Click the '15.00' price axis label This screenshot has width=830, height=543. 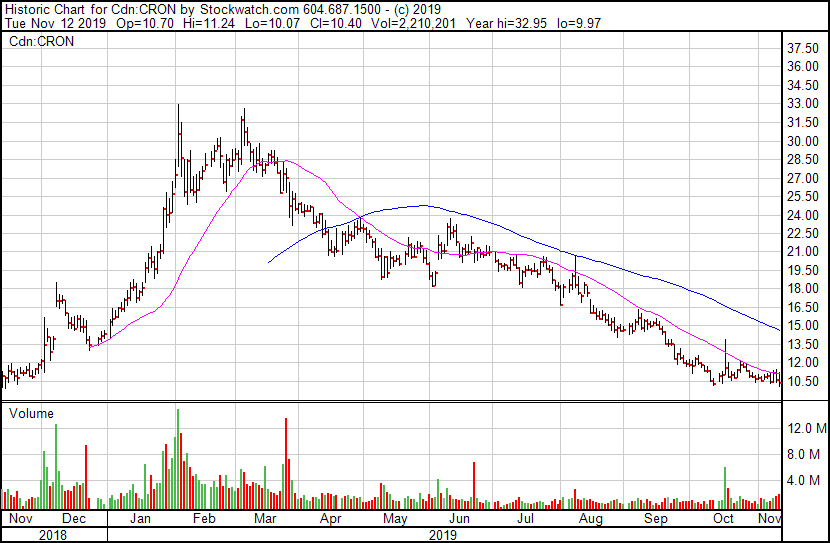tap(803, 325)
